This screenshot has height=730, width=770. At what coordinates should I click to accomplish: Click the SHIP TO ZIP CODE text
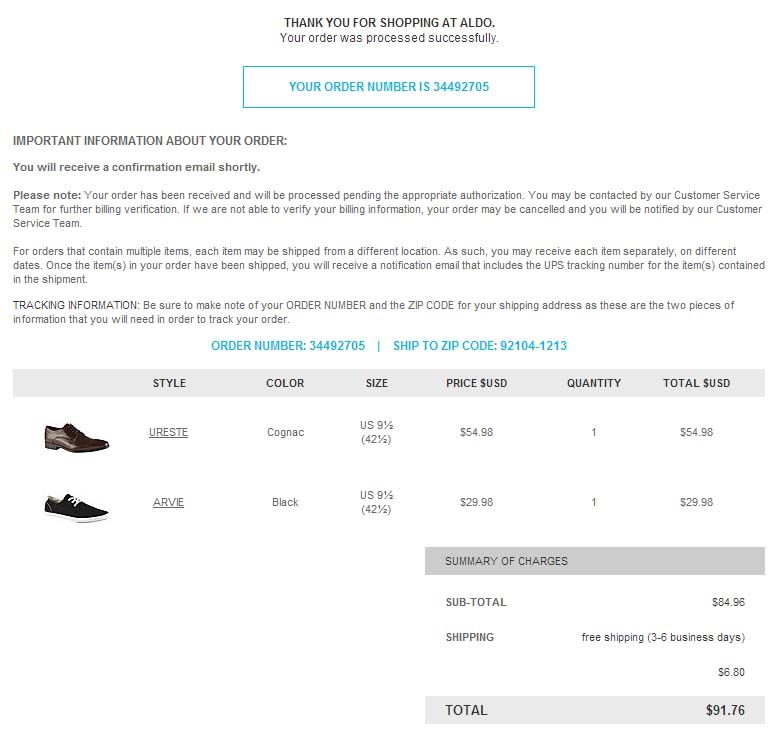point(480,346)
